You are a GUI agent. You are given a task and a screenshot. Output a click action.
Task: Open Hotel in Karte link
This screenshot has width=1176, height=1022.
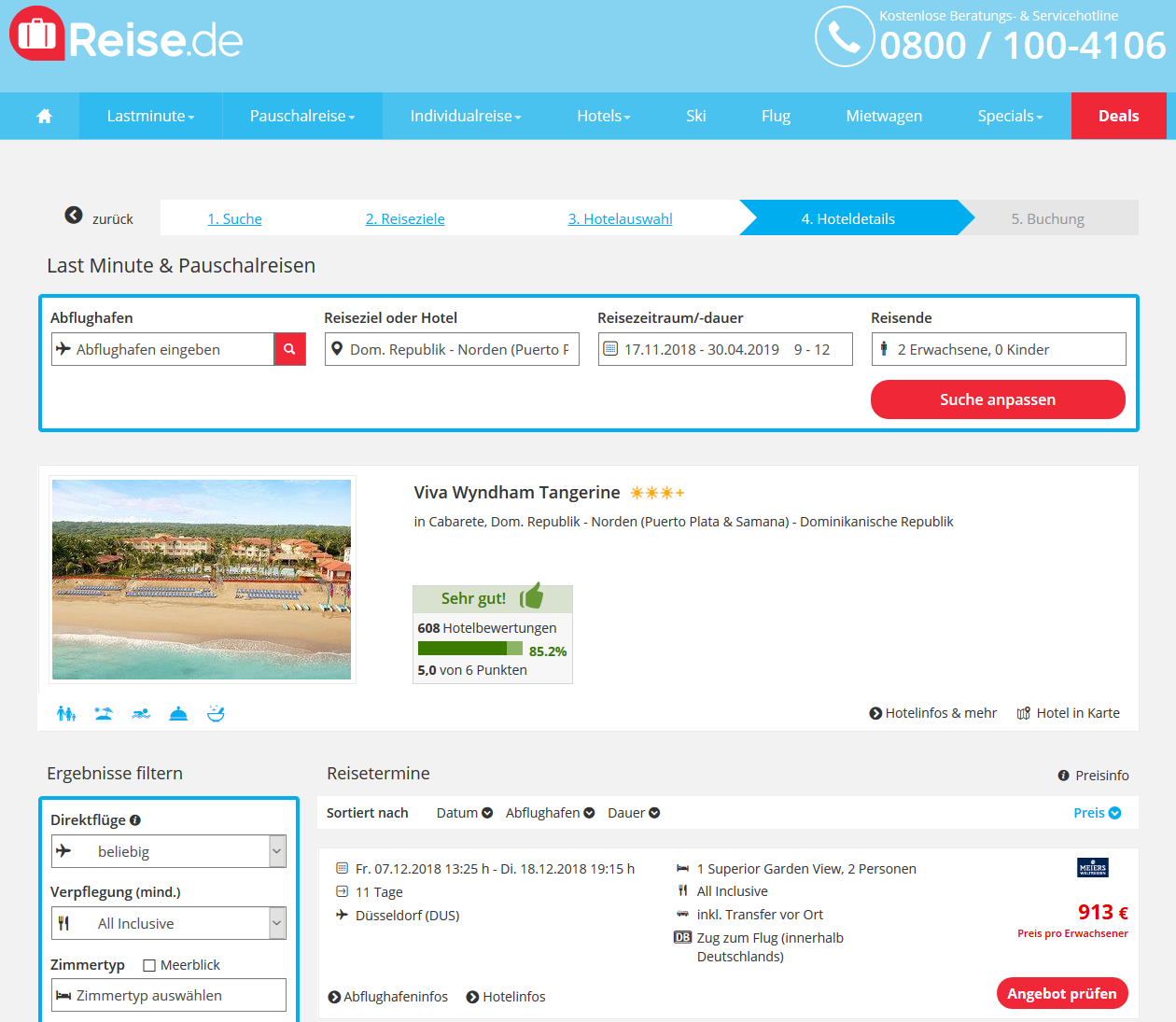(x=1069, y=713)
